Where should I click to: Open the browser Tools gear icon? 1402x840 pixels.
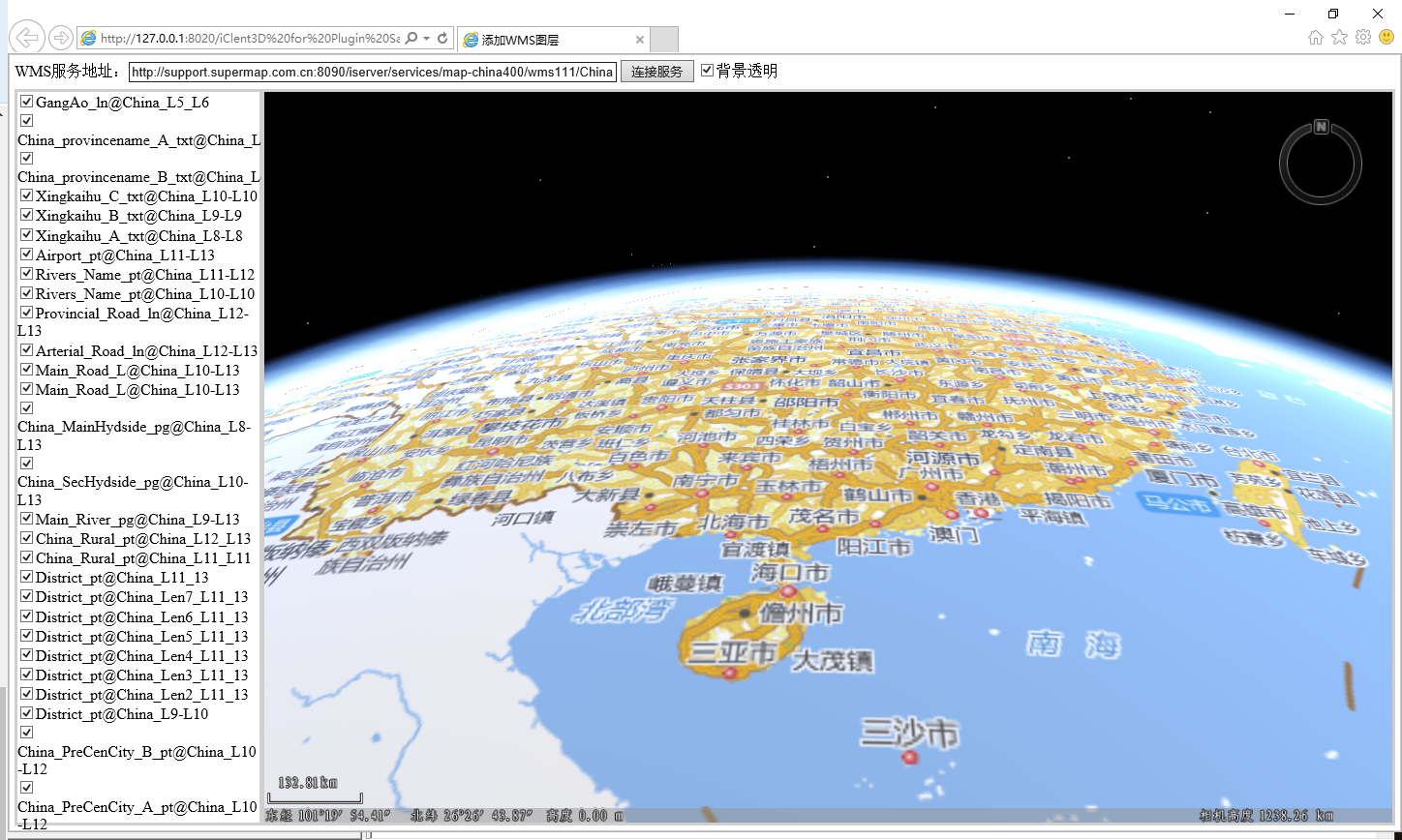tap(1363, 37)
